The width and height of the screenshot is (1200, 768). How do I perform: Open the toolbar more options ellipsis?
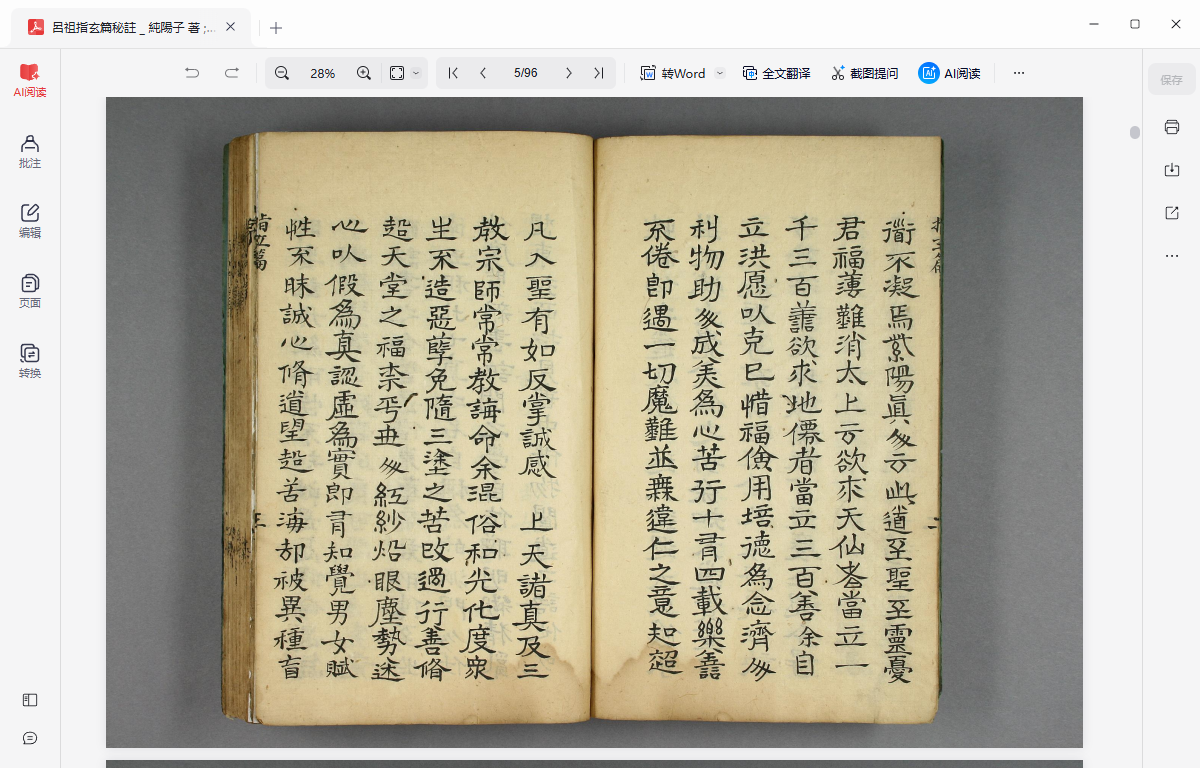pos(1019,73)
